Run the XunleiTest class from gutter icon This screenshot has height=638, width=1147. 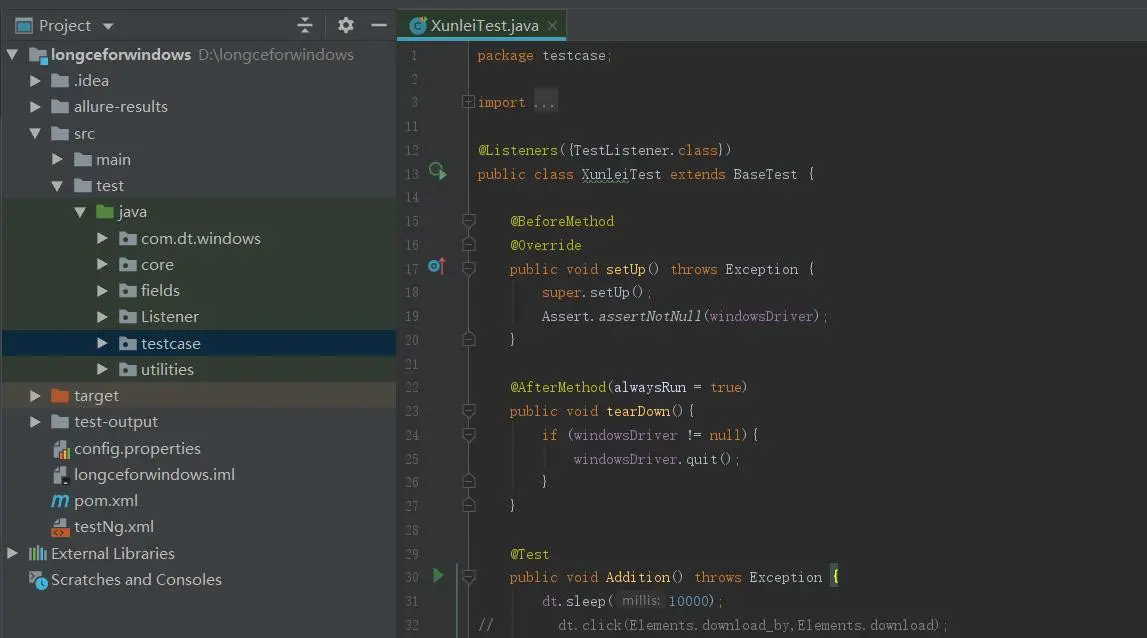coord(437,173)
